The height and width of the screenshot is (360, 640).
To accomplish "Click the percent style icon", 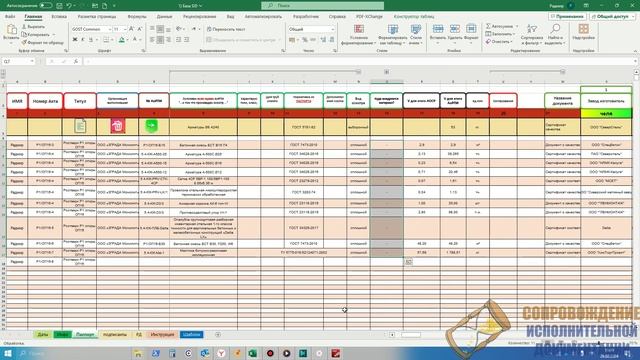I will pyautogui.click(x=304, y=40).
